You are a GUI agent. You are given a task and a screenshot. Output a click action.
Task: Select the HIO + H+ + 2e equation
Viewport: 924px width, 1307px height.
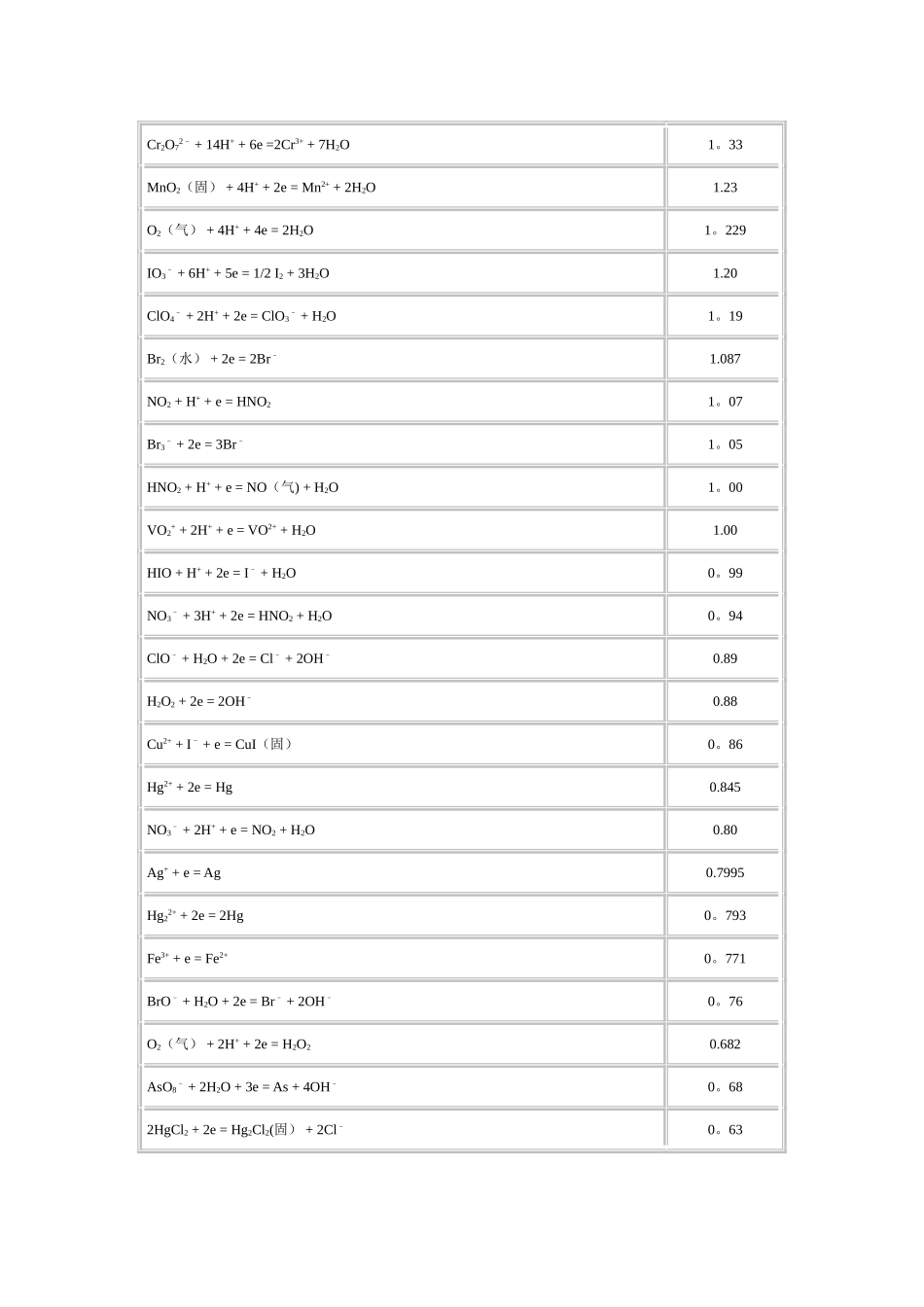[222, 573]
